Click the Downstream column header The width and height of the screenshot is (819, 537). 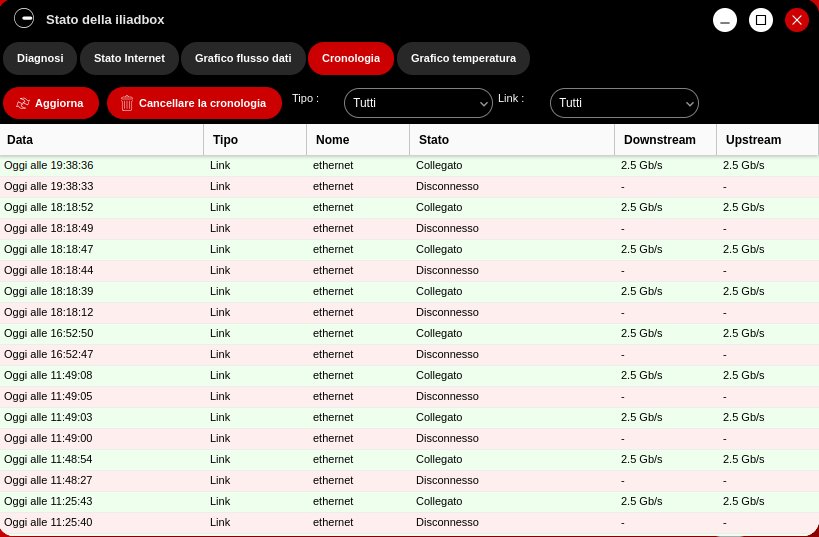click(665, 139)
